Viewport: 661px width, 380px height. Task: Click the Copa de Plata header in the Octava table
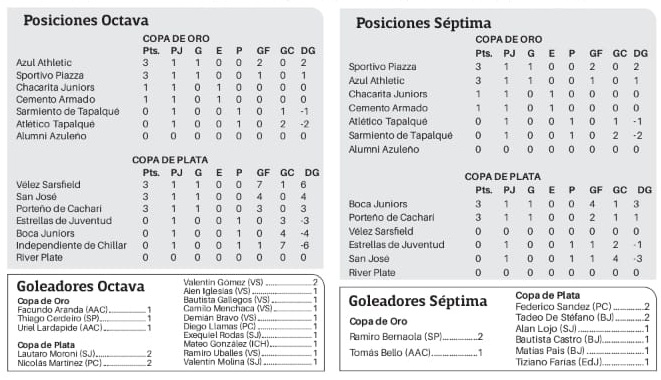170,160
